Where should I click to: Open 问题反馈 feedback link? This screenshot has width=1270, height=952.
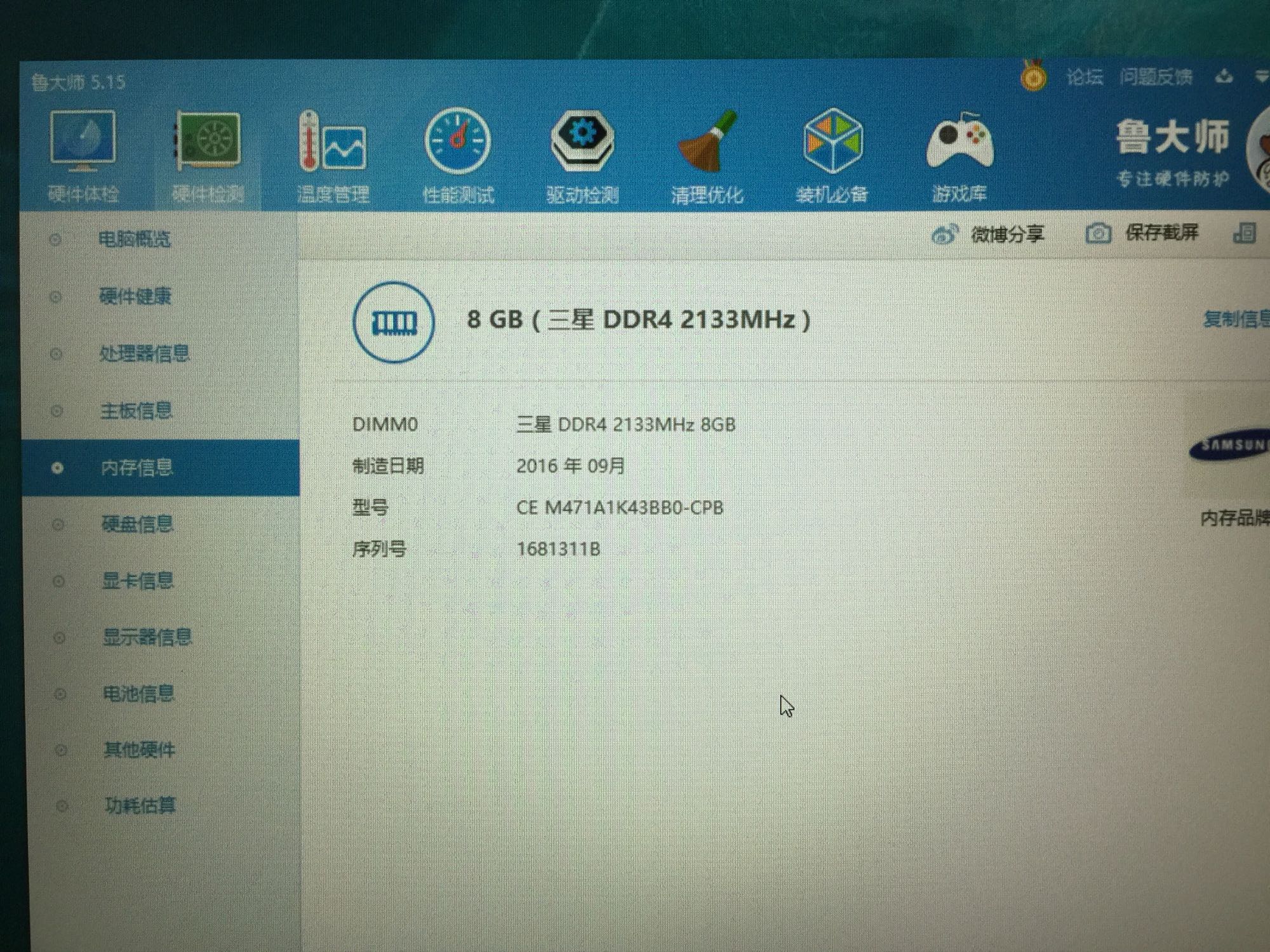click(x=1156, y=77)
